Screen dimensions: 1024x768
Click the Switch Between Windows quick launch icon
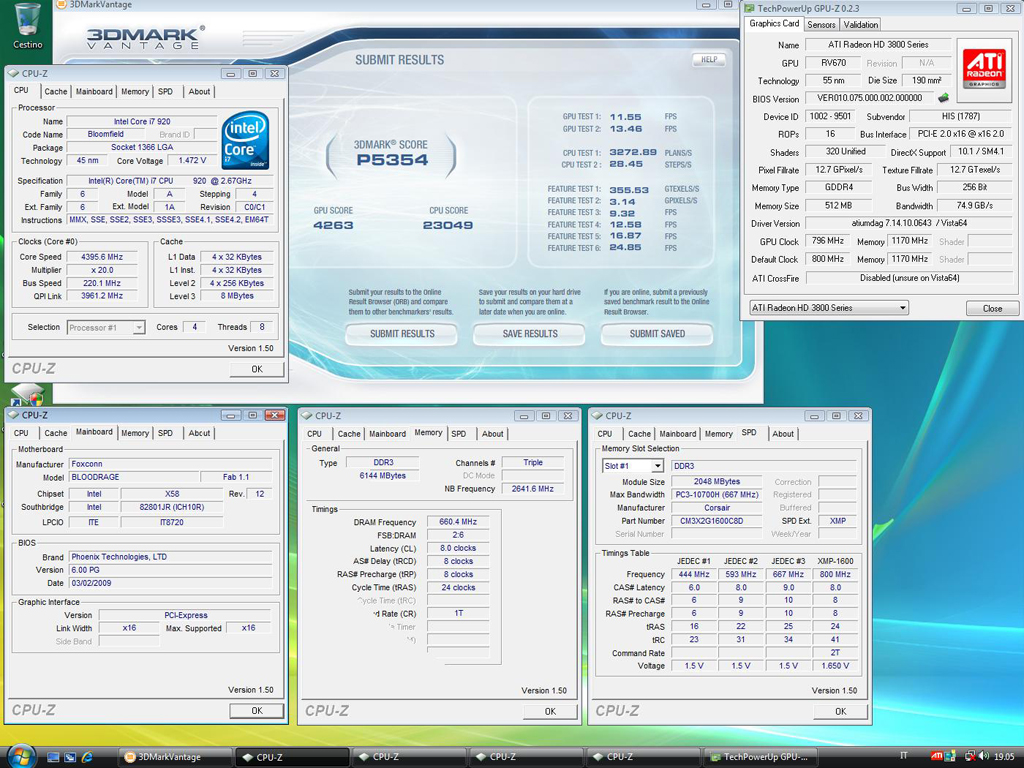point(70,757)
